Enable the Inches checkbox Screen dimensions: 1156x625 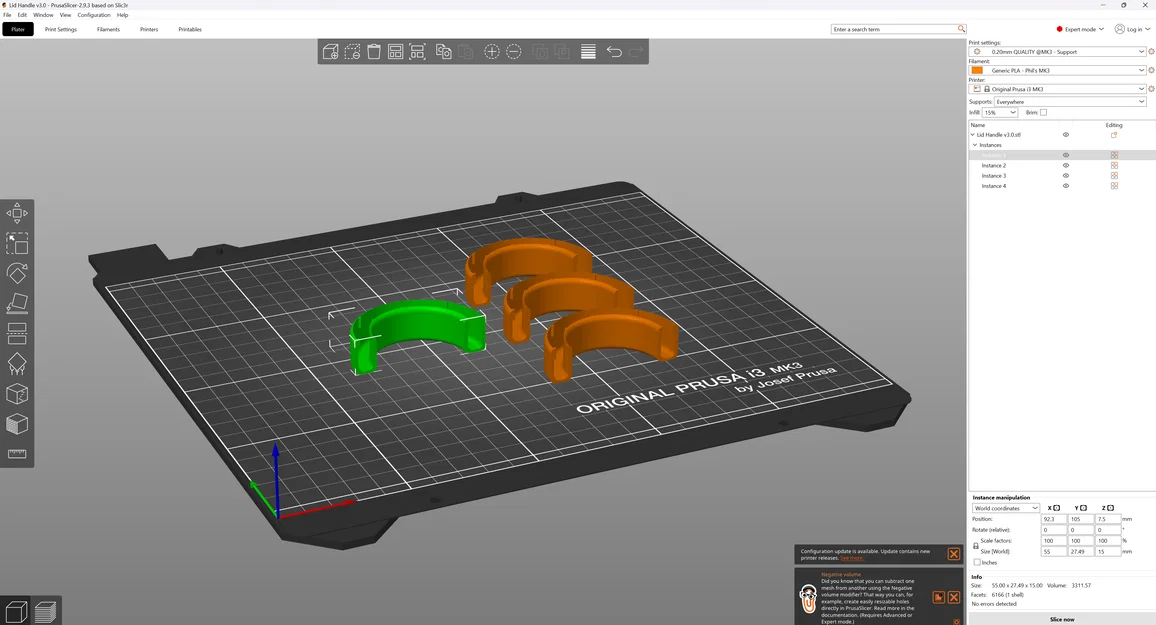977,562
